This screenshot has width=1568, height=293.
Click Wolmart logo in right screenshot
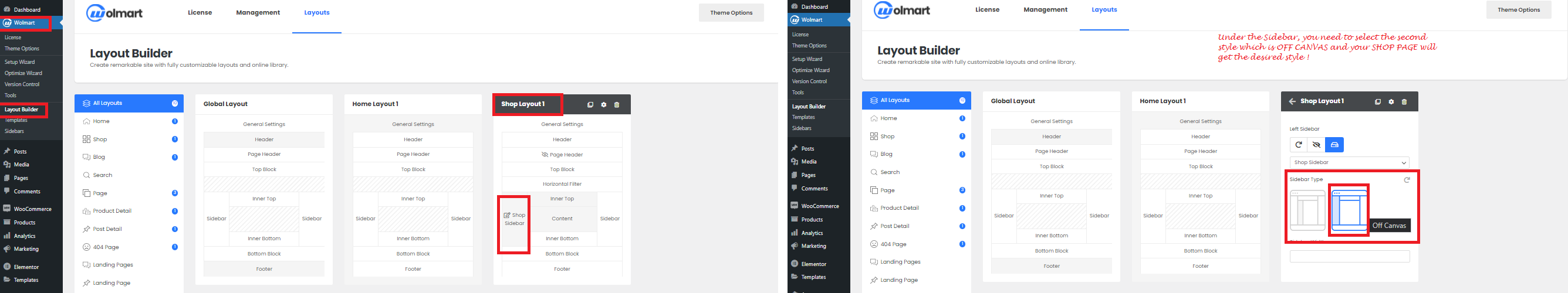click(901, 10)
